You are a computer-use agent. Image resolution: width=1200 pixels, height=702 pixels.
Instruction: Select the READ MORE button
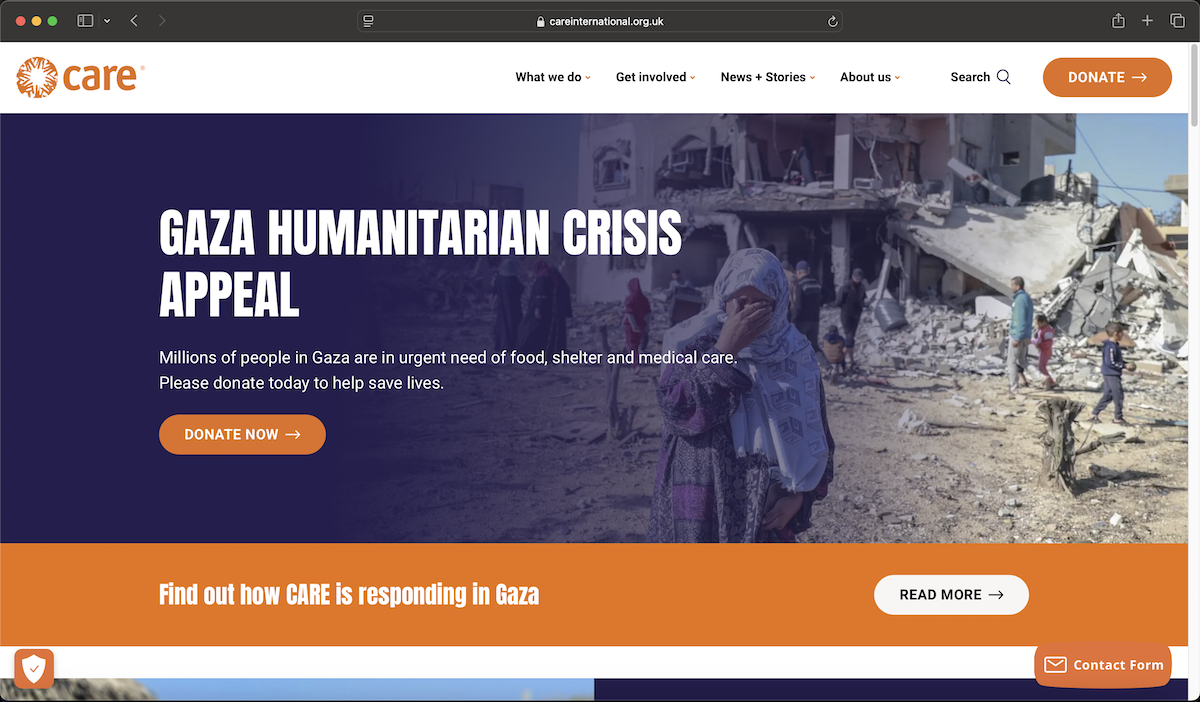click(951, 594)
